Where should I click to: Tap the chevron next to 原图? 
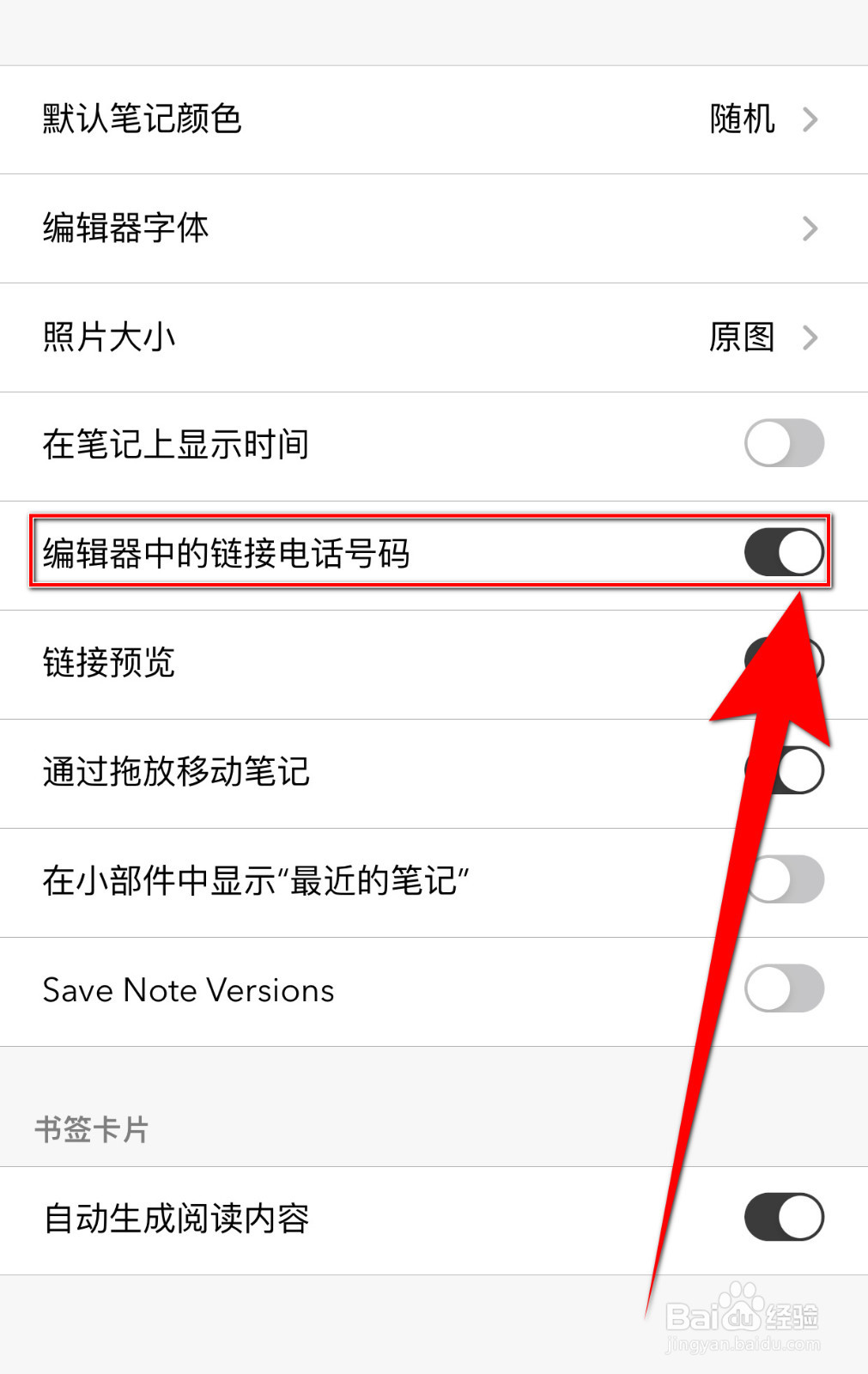810,337
